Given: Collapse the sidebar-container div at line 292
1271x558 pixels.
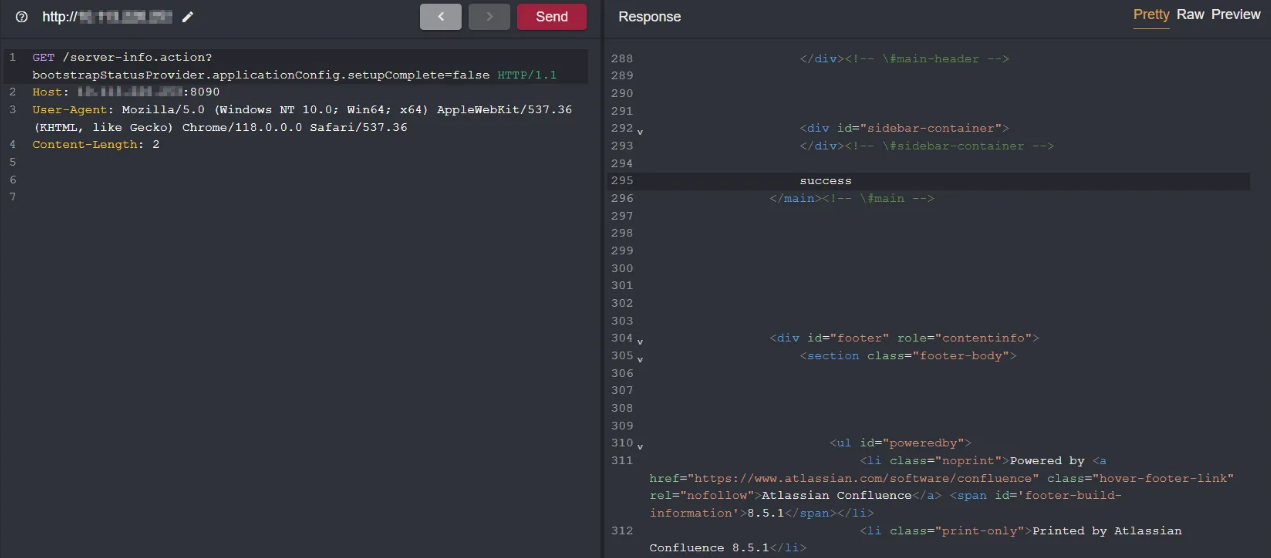Looking at the screenshot, I should (640, 131).
